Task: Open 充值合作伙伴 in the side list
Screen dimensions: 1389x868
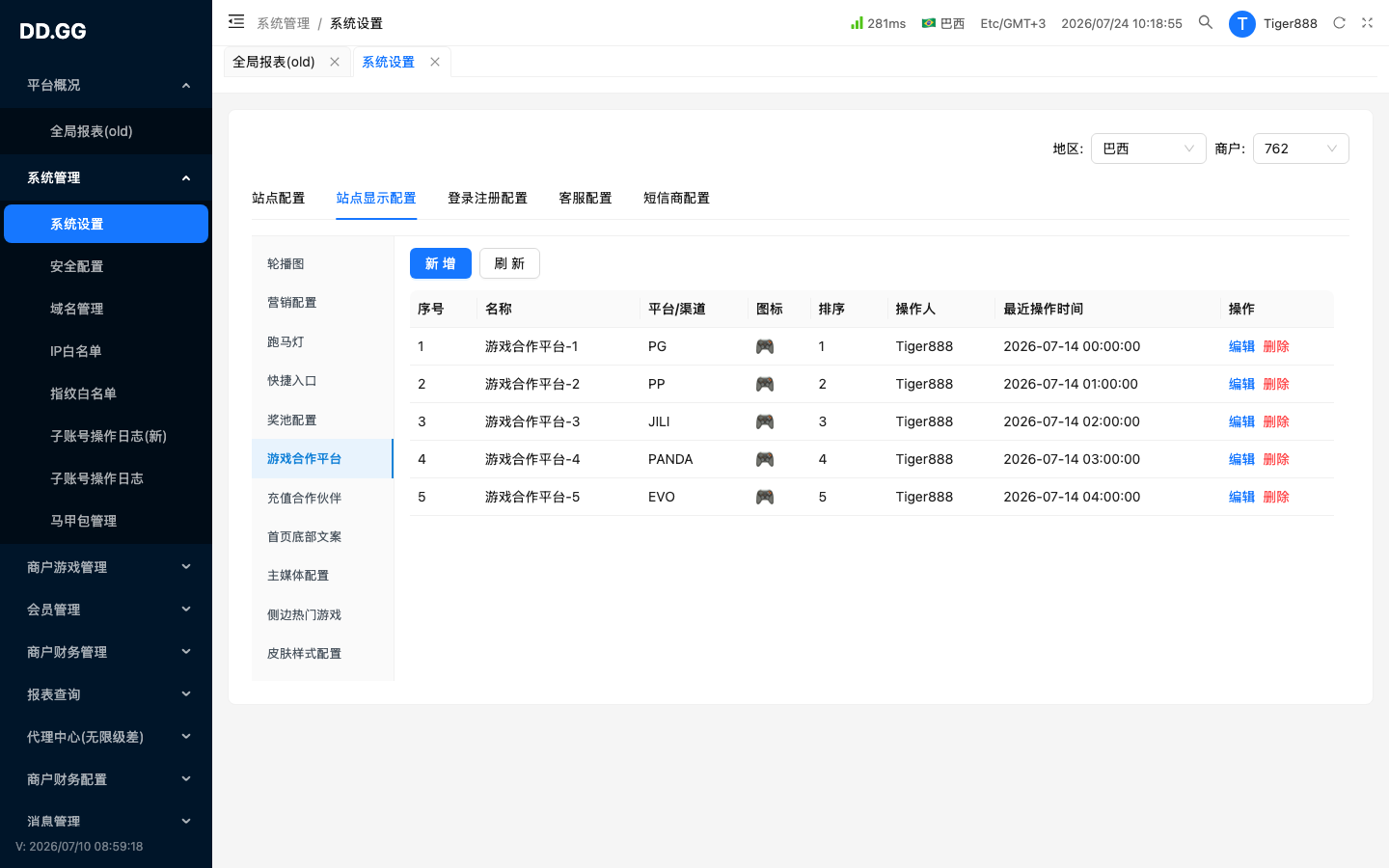Action: click(x=322, y=498)
